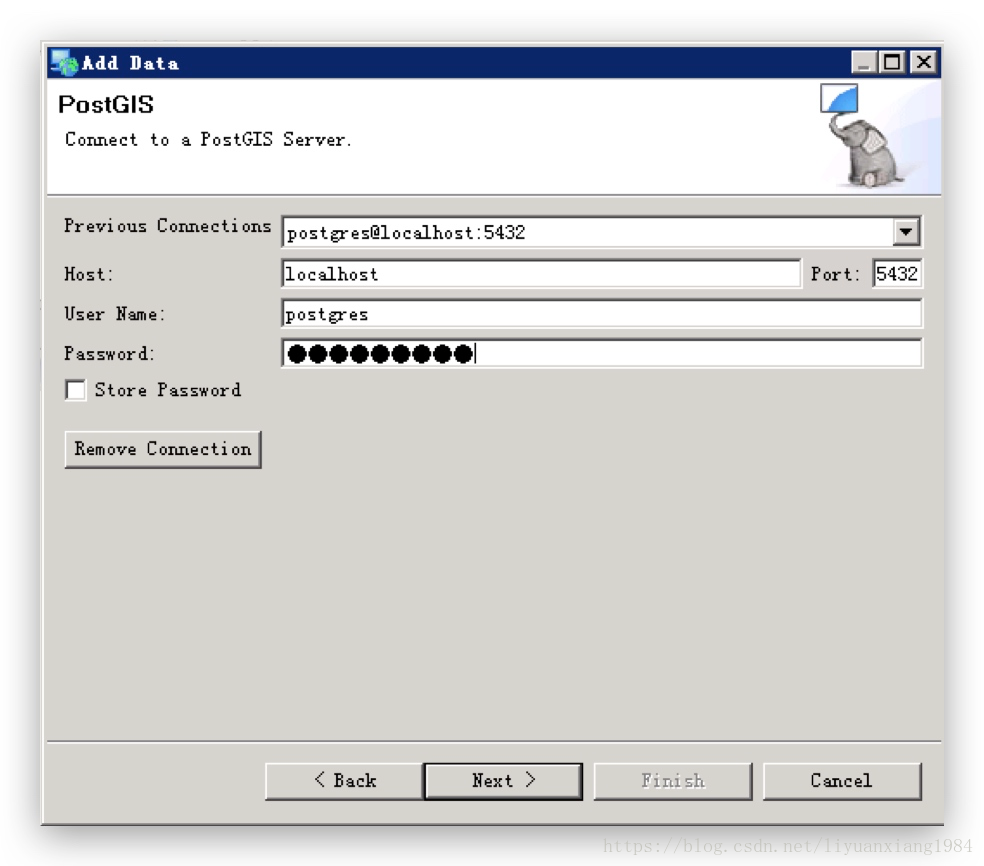Focus the Host input field
This screenshot has width=984, height=866.
point(541,274)
